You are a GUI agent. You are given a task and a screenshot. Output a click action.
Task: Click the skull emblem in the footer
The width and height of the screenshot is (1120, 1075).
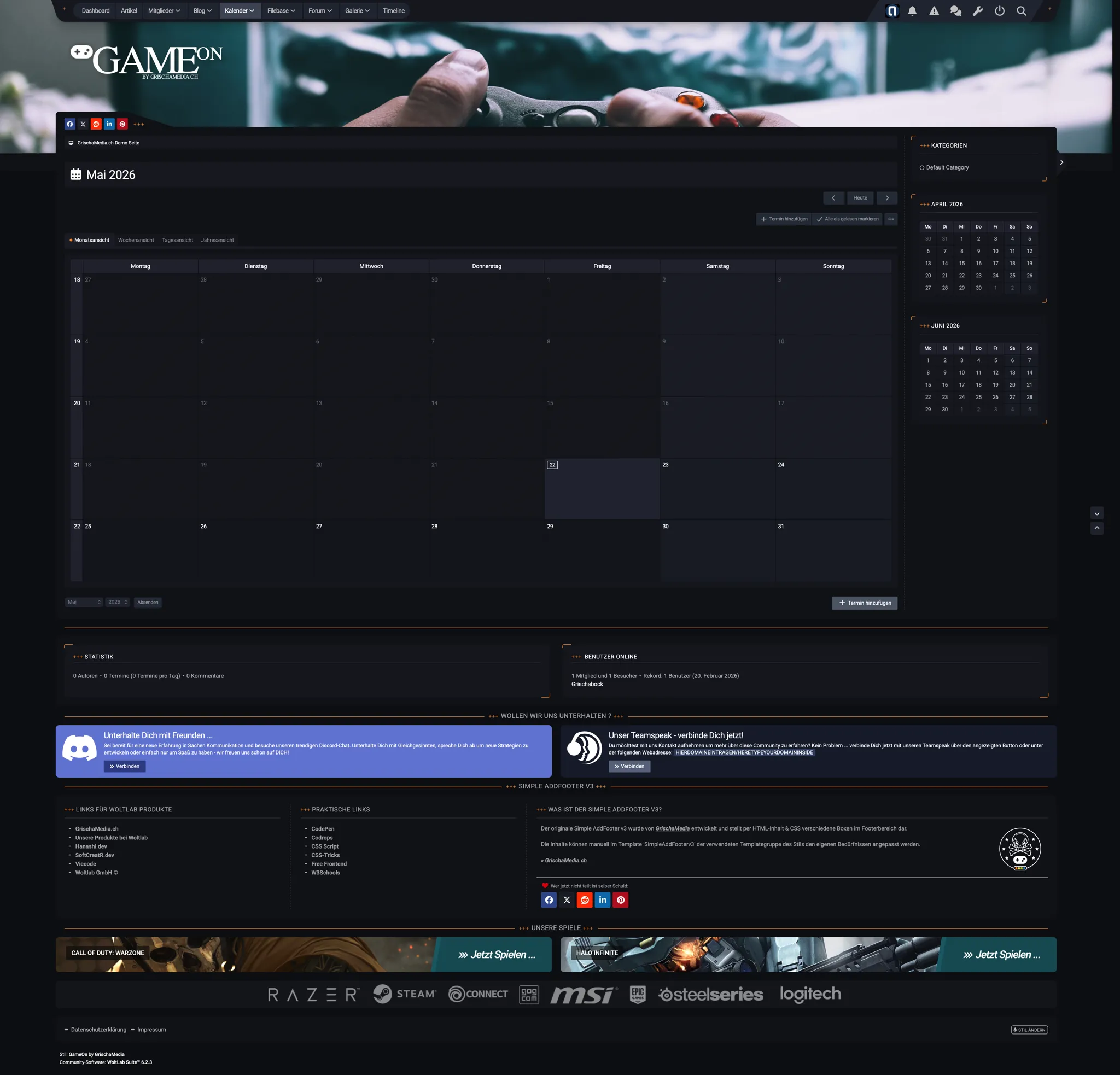tap(1020, 849)
